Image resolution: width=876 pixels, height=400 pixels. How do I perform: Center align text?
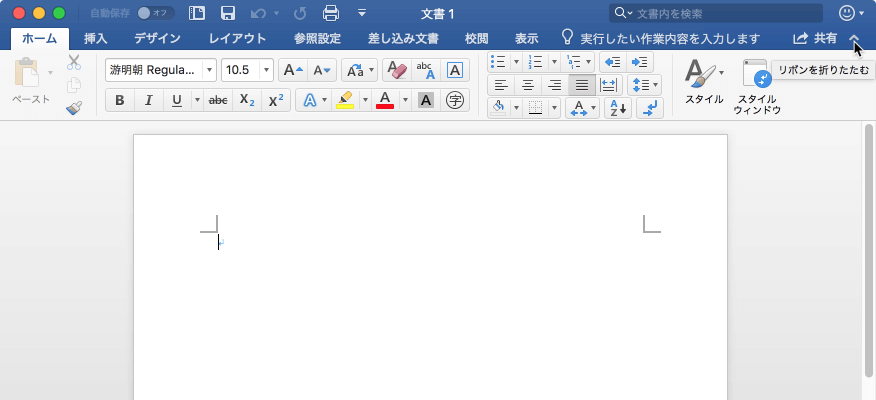point(528,85)
